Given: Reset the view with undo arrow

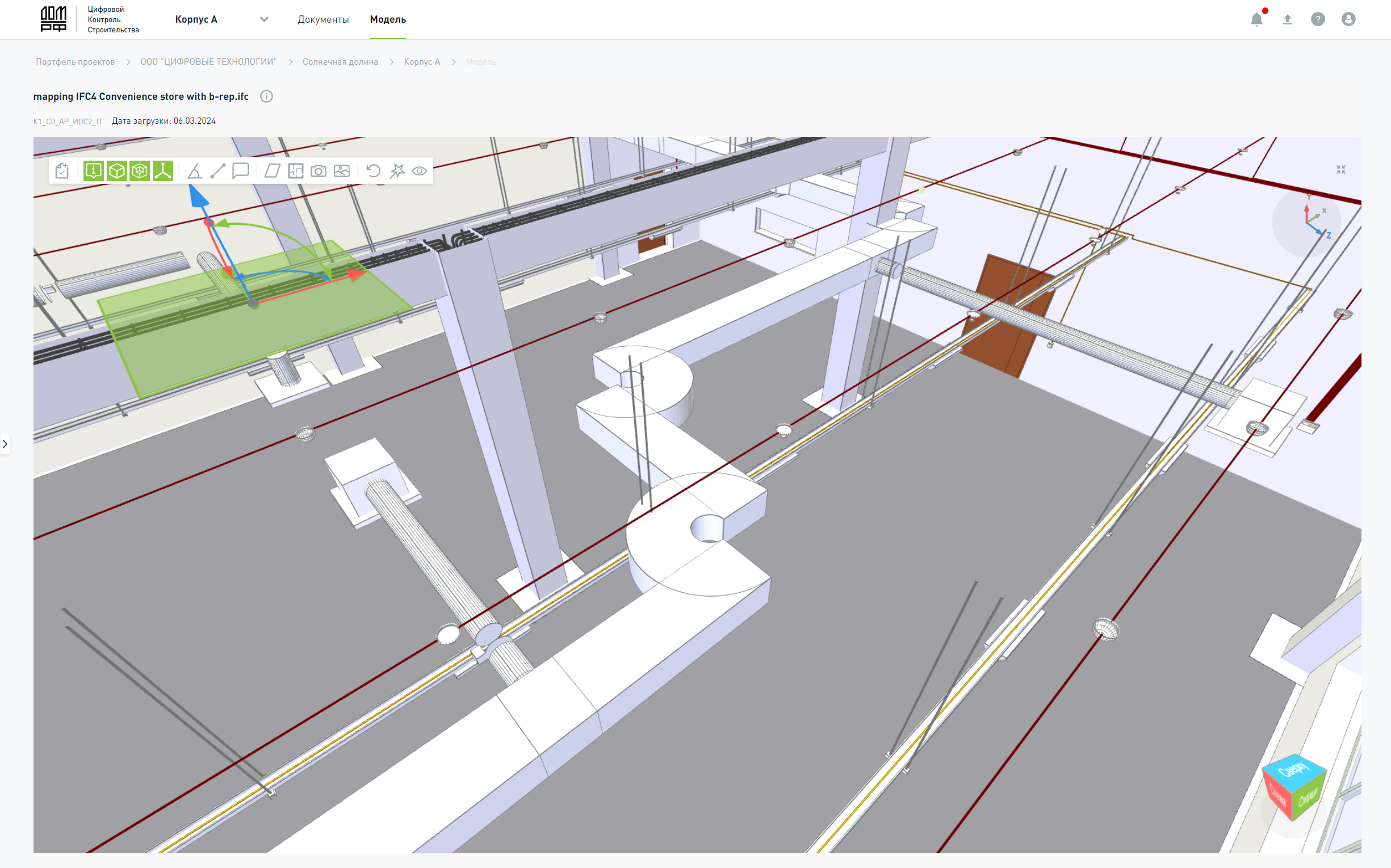Looking at the screenshot, I should click(373, 171).
